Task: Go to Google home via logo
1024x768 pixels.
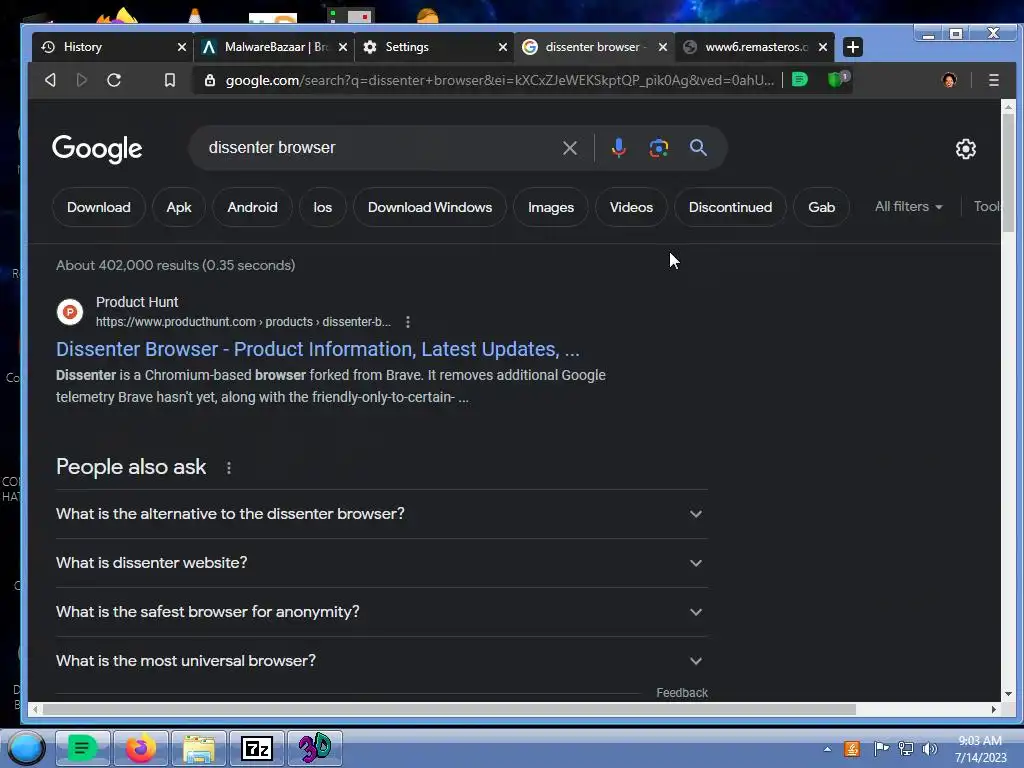Action: (97, 149)
